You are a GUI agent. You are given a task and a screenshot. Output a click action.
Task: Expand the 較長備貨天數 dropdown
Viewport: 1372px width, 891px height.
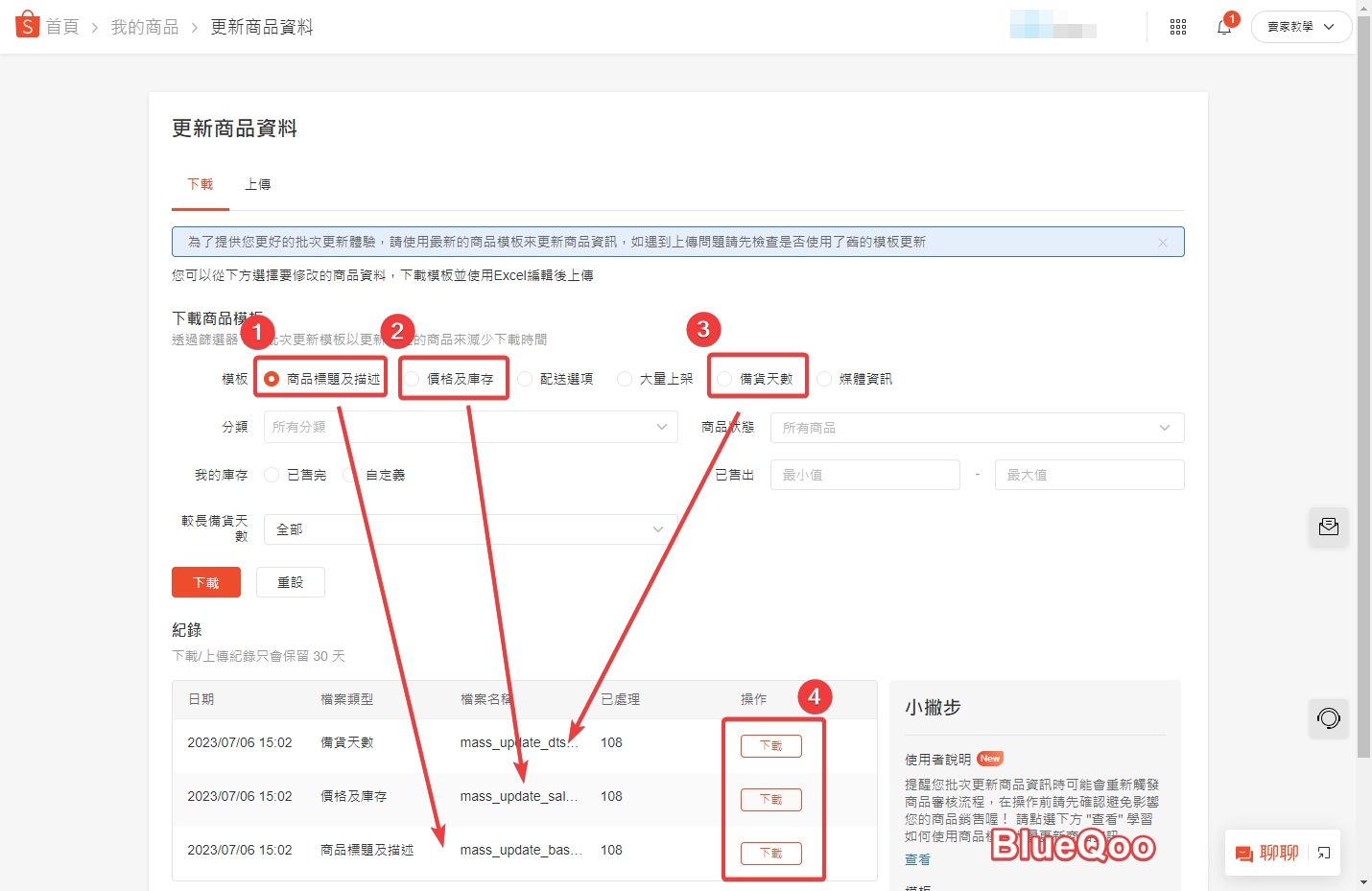(x=470, y=529)
